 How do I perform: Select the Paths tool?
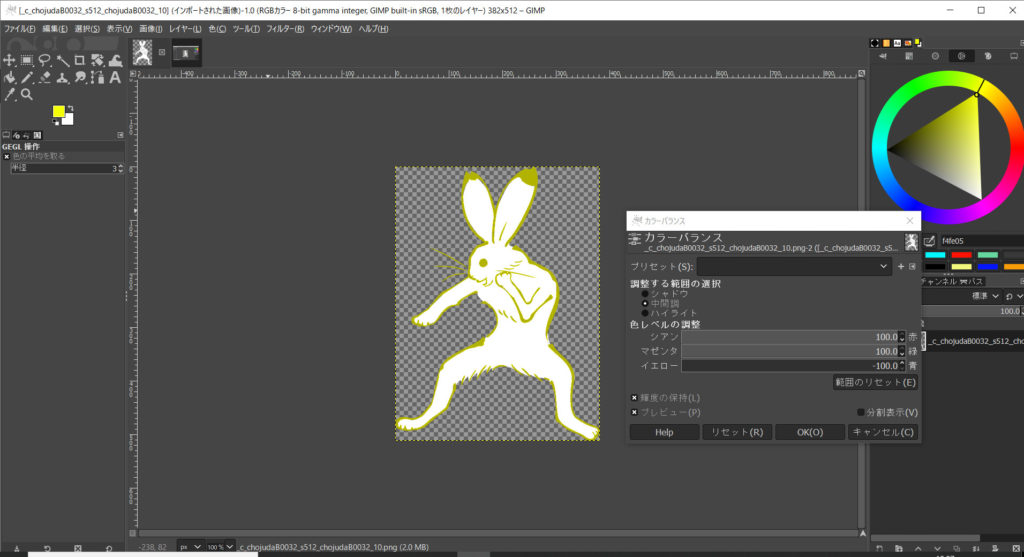(x=97, y=78)
